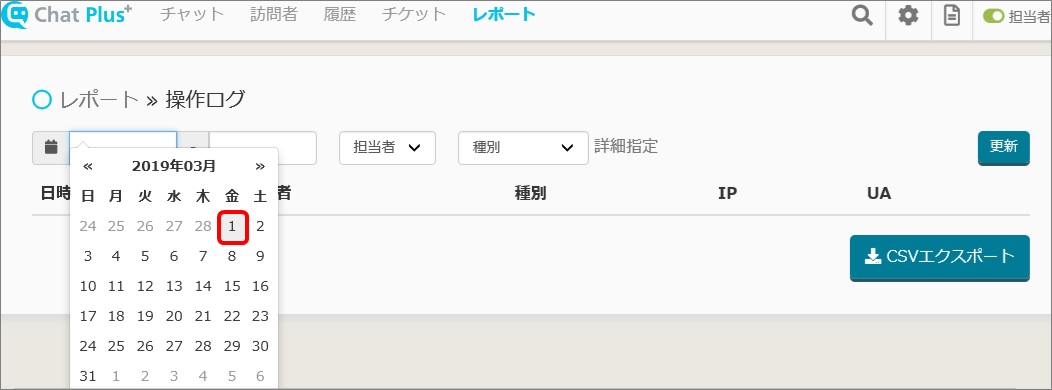This screenshot has width=1052, height=390.
Task: Click the end date input field
Action: click(x=262, y=148)
